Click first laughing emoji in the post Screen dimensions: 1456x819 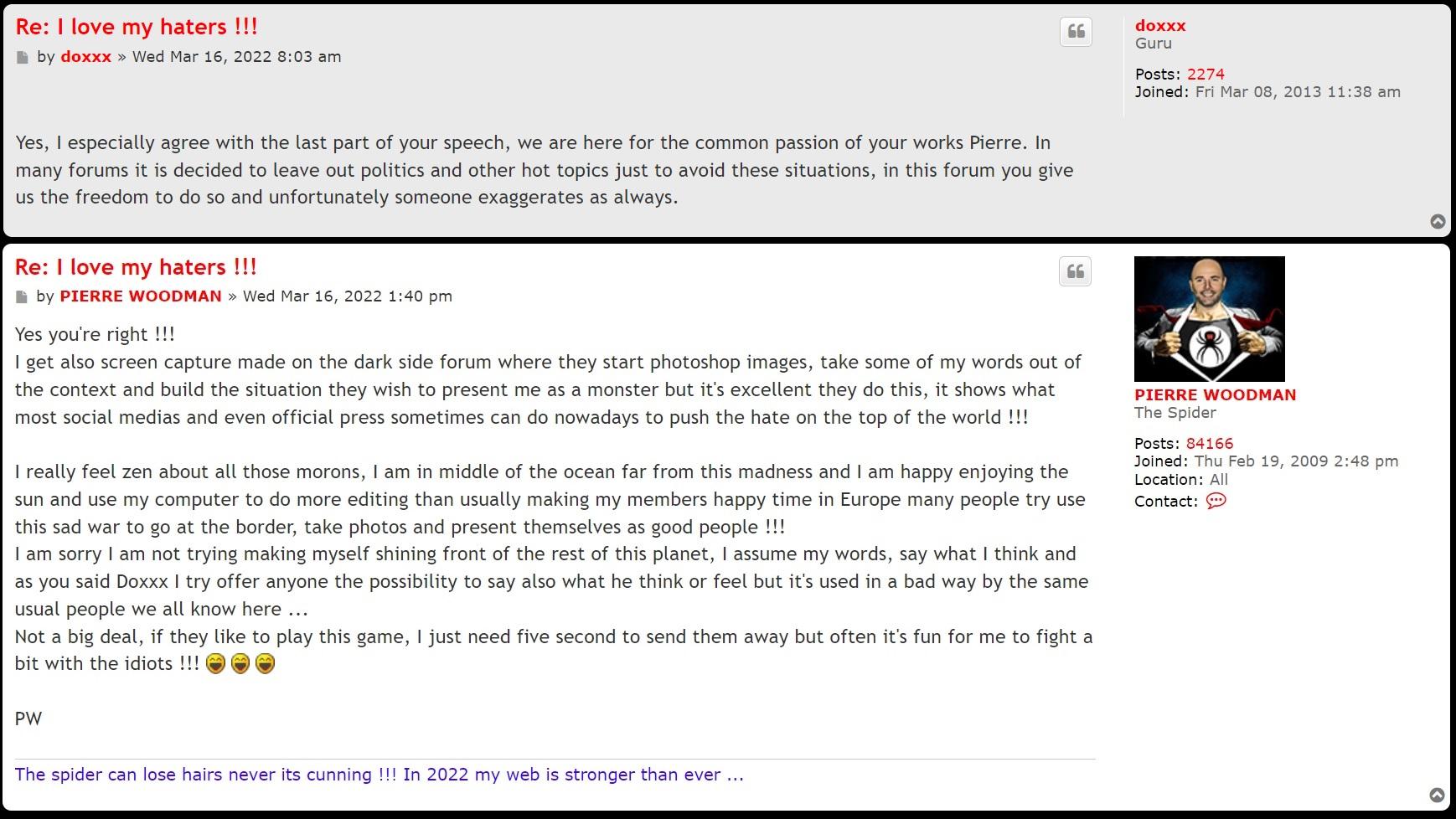[215, 664]
